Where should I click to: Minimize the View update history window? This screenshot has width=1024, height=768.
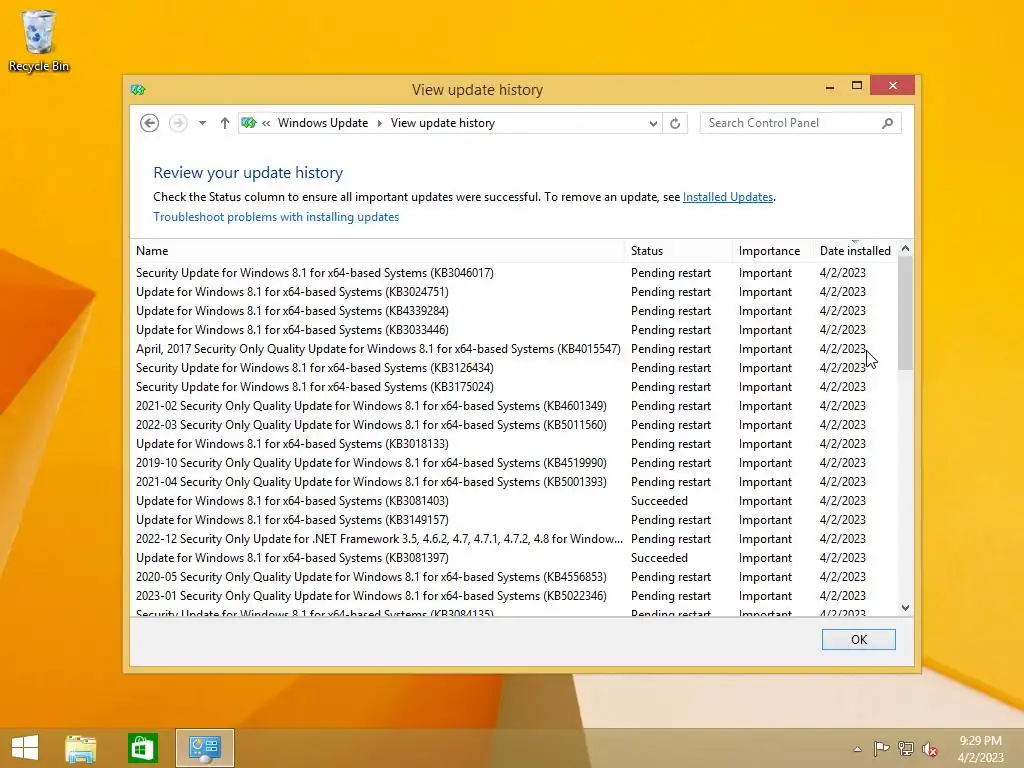830,86
